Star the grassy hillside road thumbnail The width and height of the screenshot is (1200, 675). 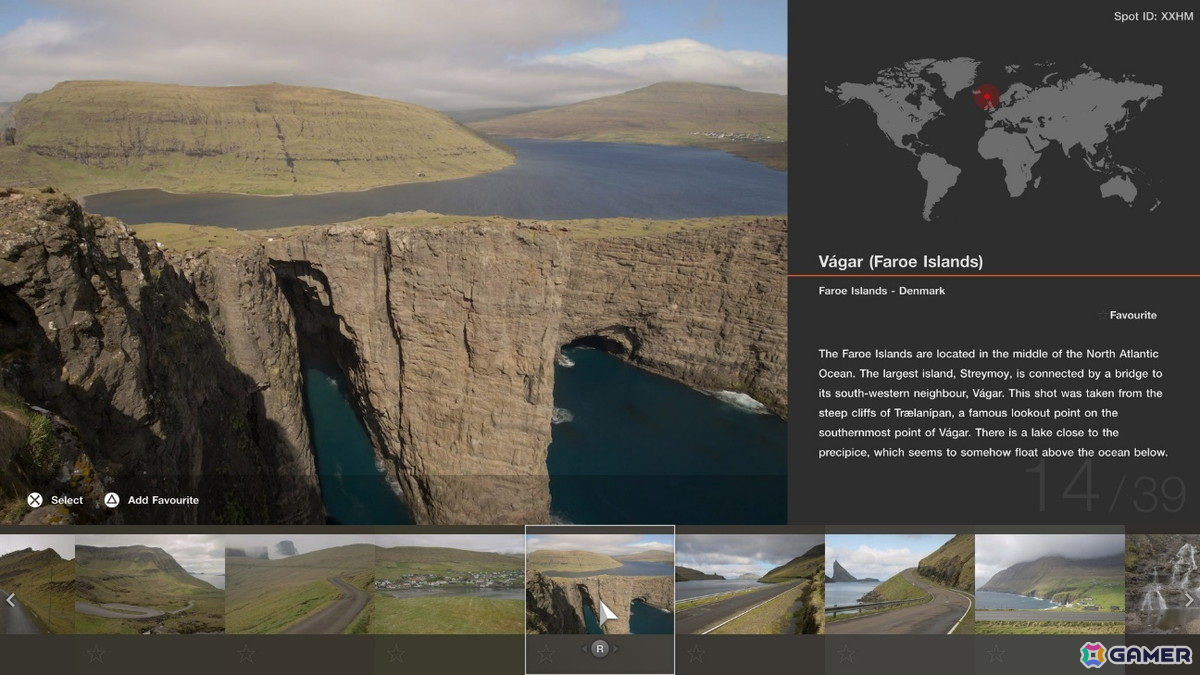click(x=246, y=654)
